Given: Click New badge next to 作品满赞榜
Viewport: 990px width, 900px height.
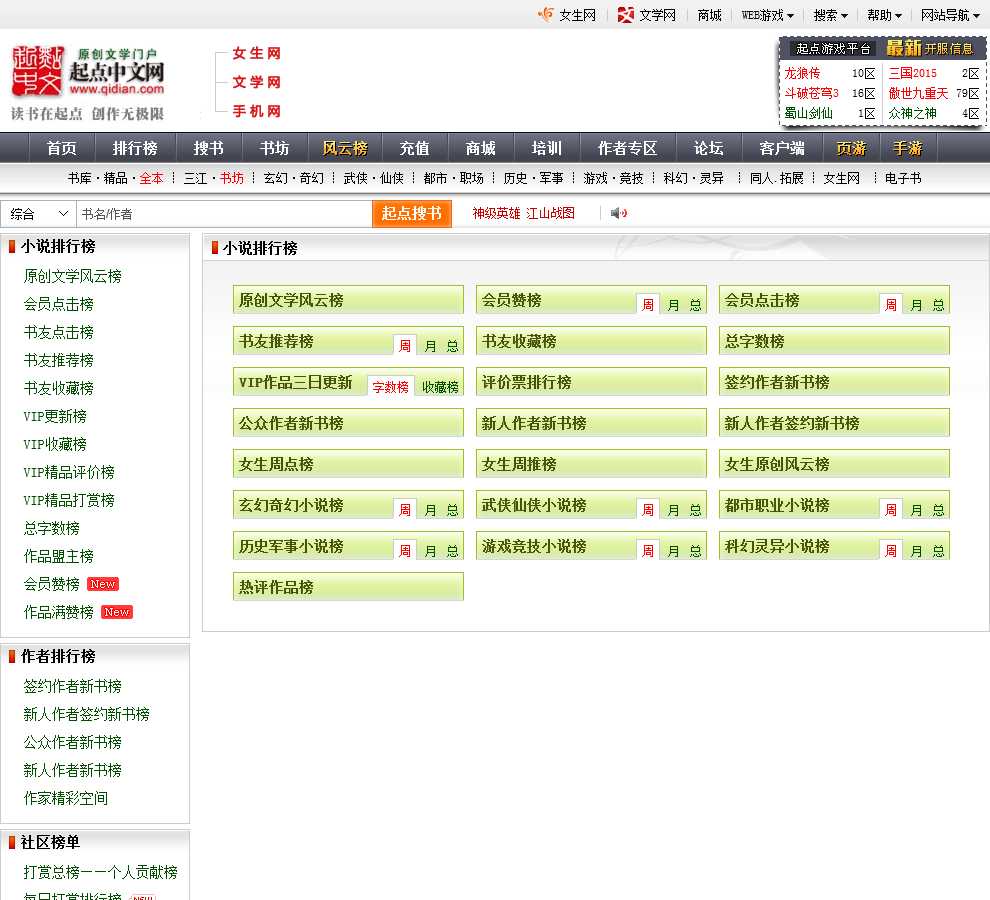Looking at the screenshot, I should point(117,612).
